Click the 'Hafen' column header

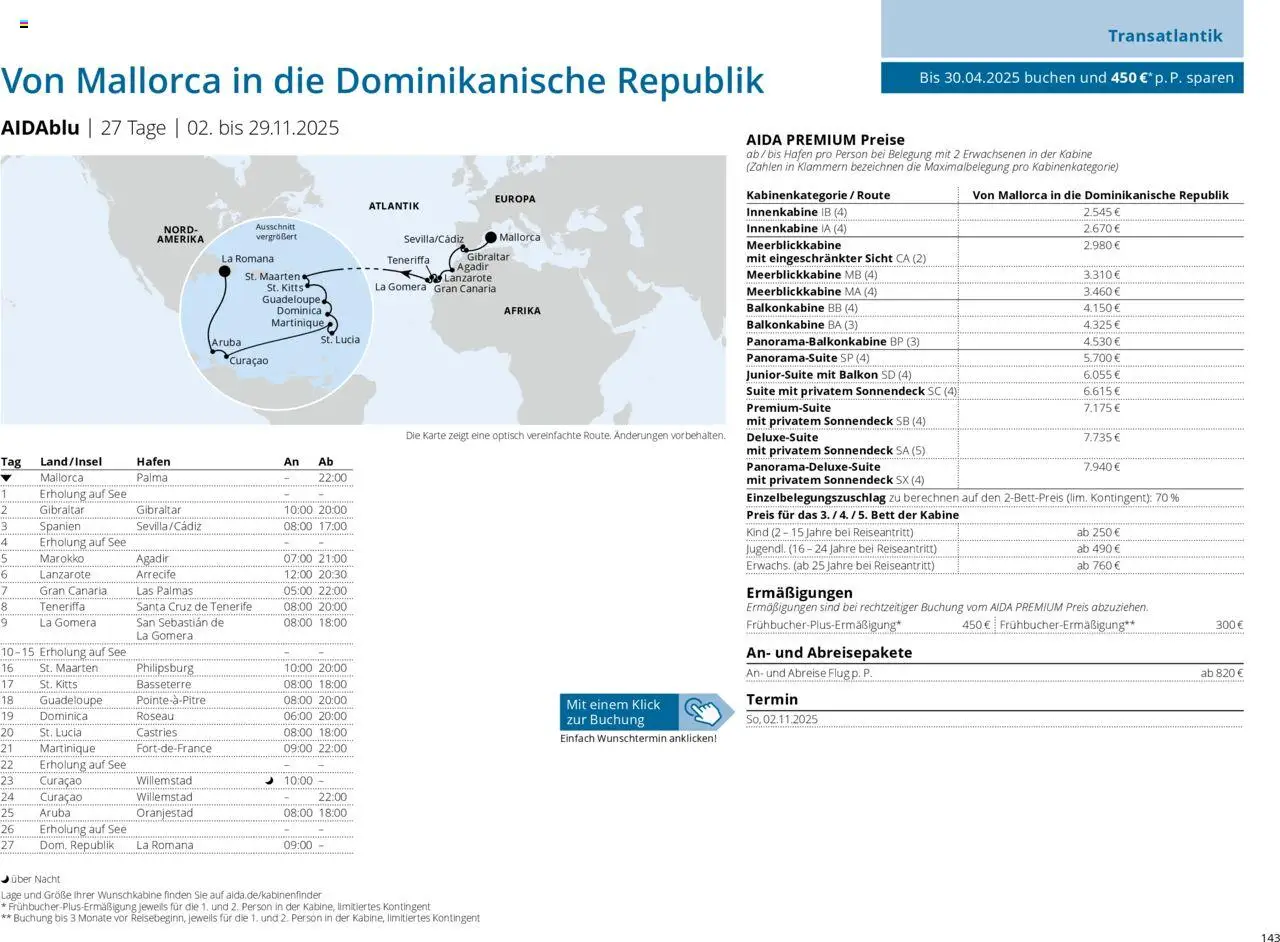pyautogui.click(x=153, y=462)
